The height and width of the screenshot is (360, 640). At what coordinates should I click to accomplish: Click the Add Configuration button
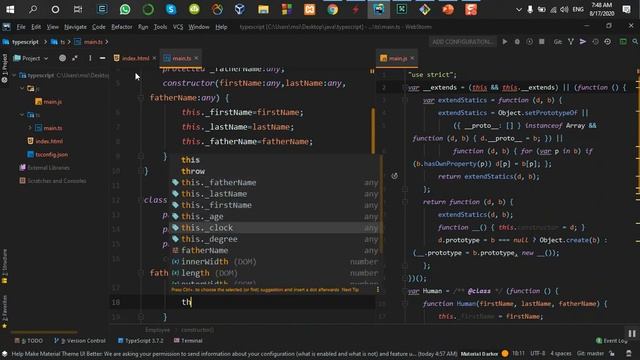462,42
